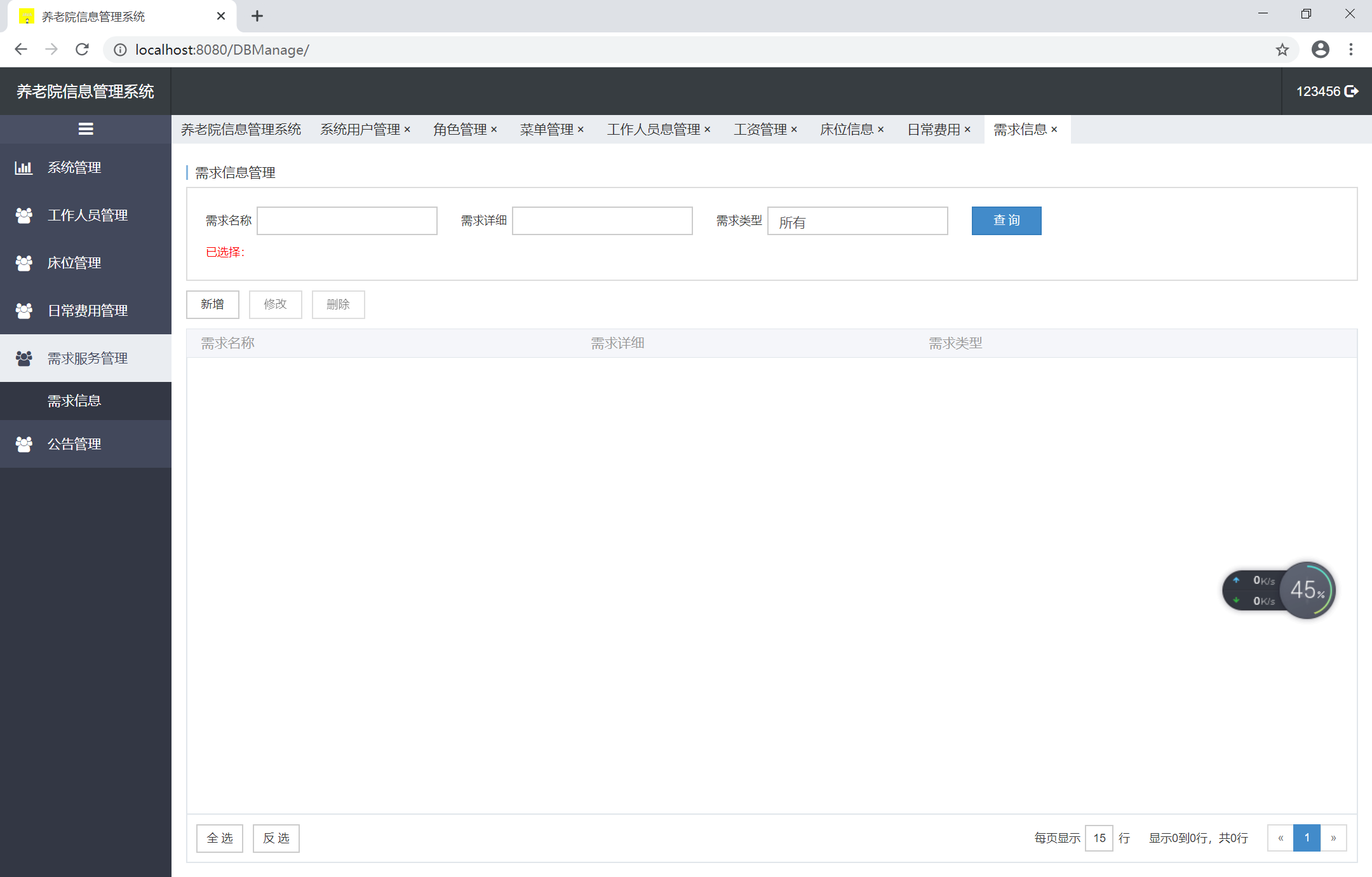Click the hamburger menu collapse icon

(86, 129)
